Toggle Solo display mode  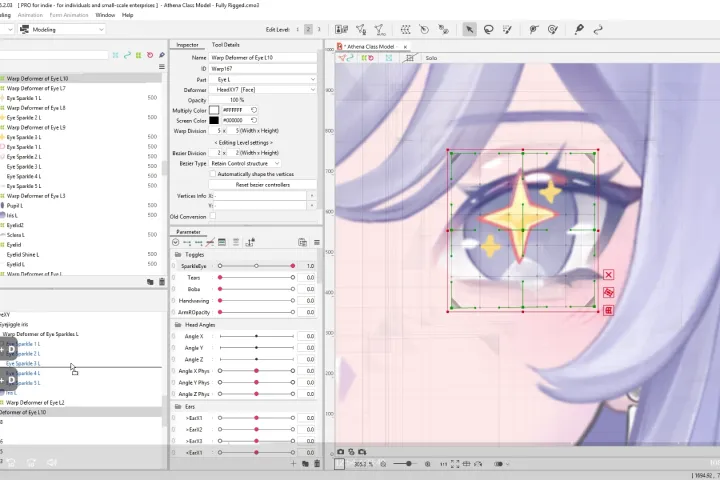(431, 58)
